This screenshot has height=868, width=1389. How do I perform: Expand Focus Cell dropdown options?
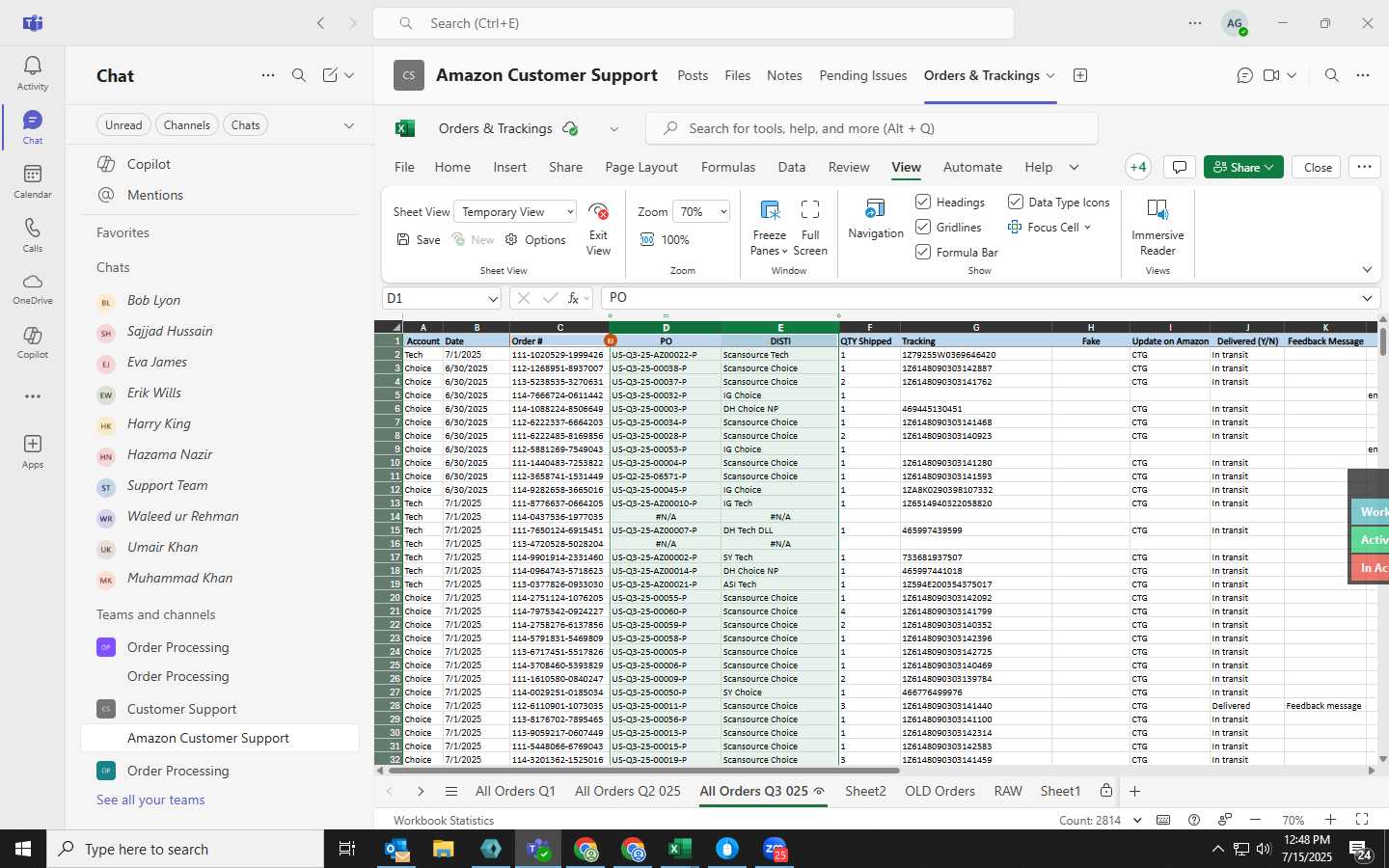pos(1087,228)
